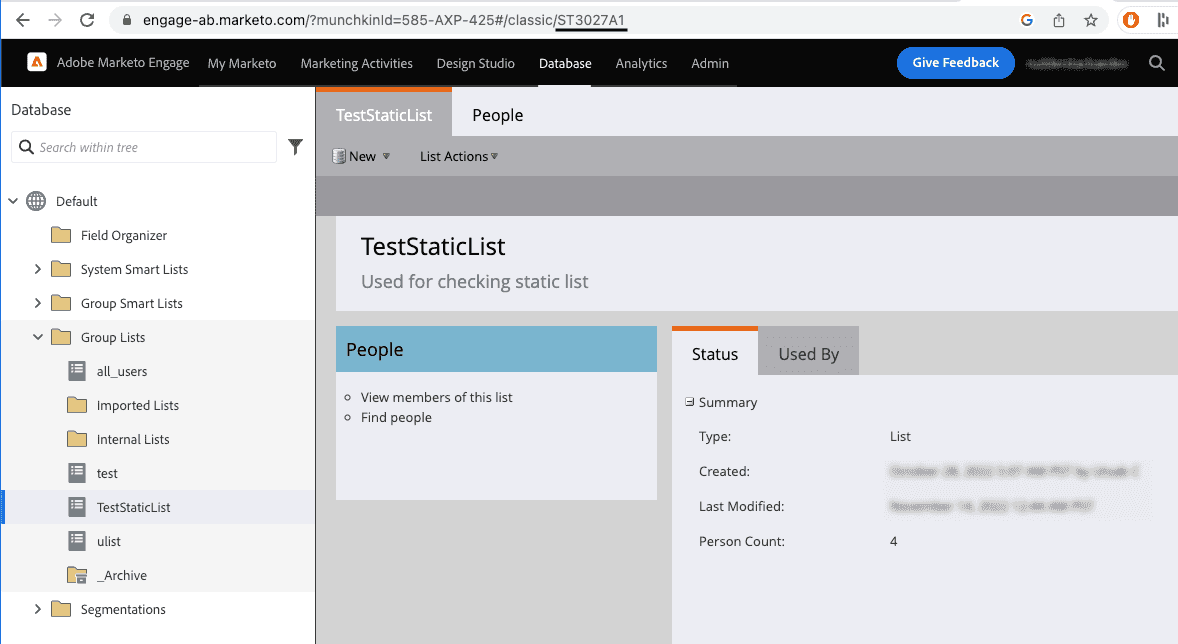This screenshot has width=1178, height=644.
Task: Select the TestStaticList tab
Action: (x=384, y=114)
